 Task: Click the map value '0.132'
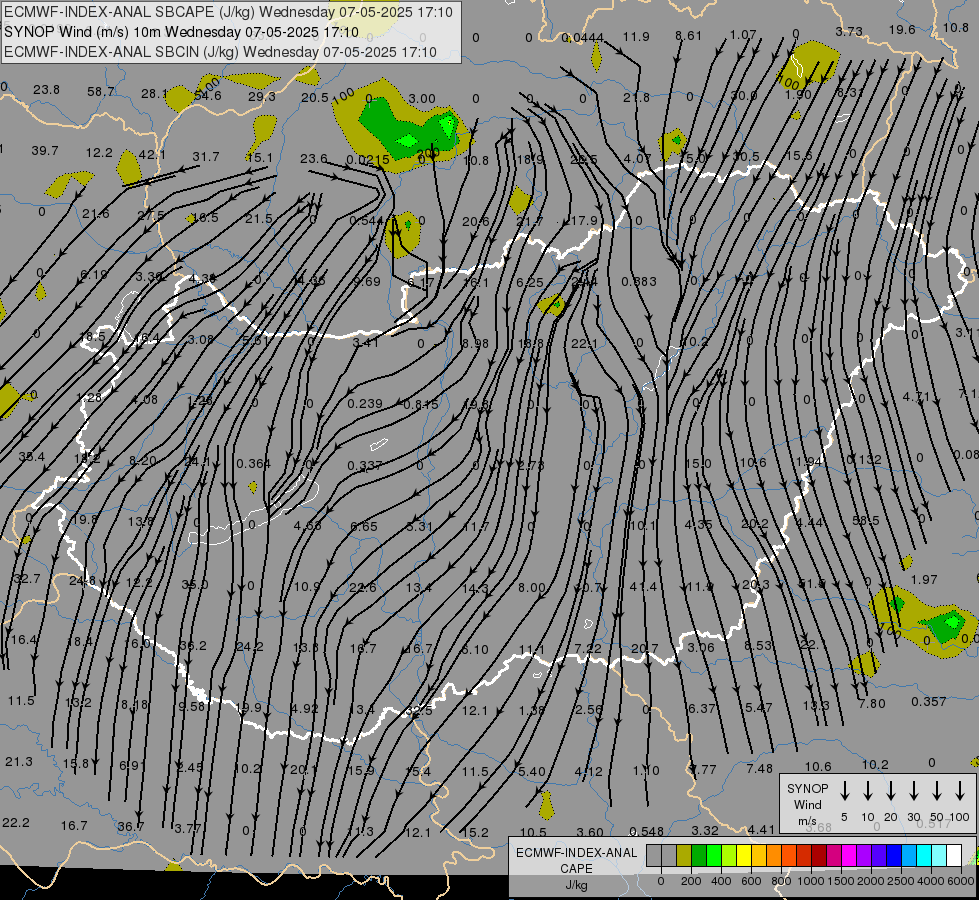point(864,460)
